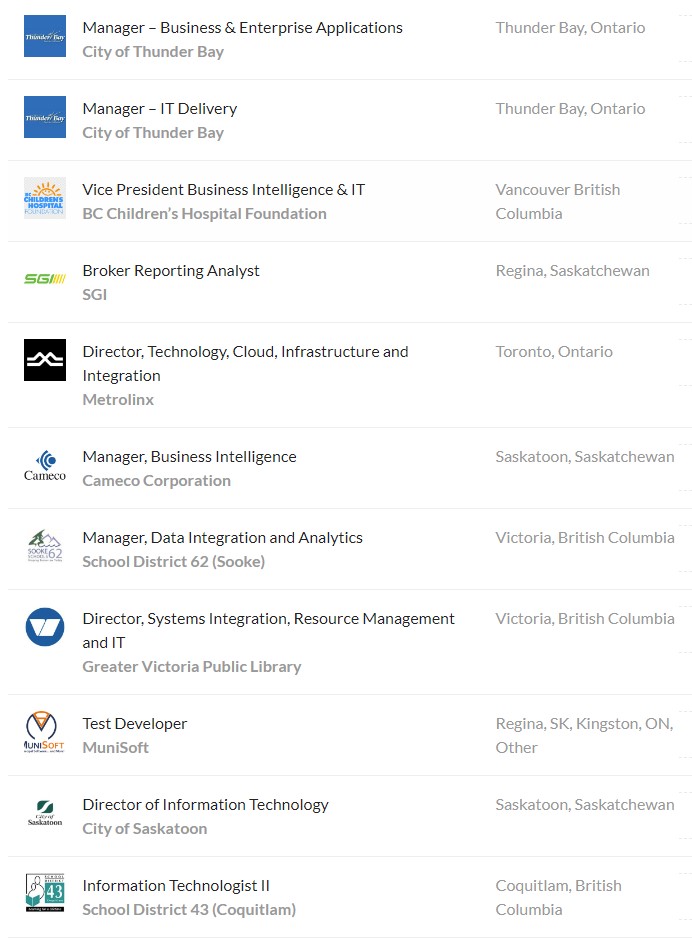Open Information Technologist II job posting
692x938 pixels.
176,885
